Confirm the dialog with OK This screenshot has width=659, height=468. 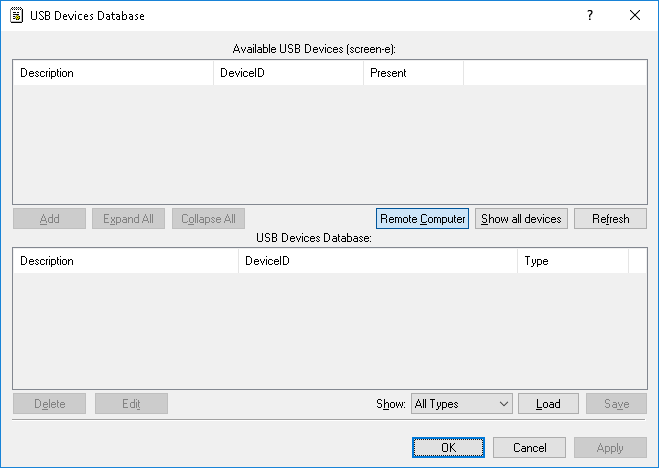click(x=448, y=448)
